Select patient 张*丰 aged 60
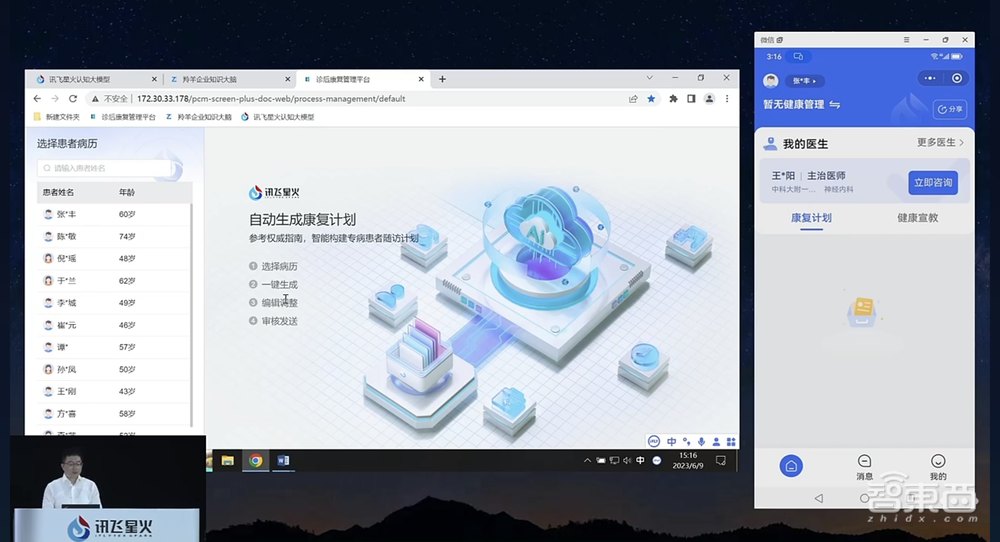This screenshot has width=1000, height=542. coord(114,214)
